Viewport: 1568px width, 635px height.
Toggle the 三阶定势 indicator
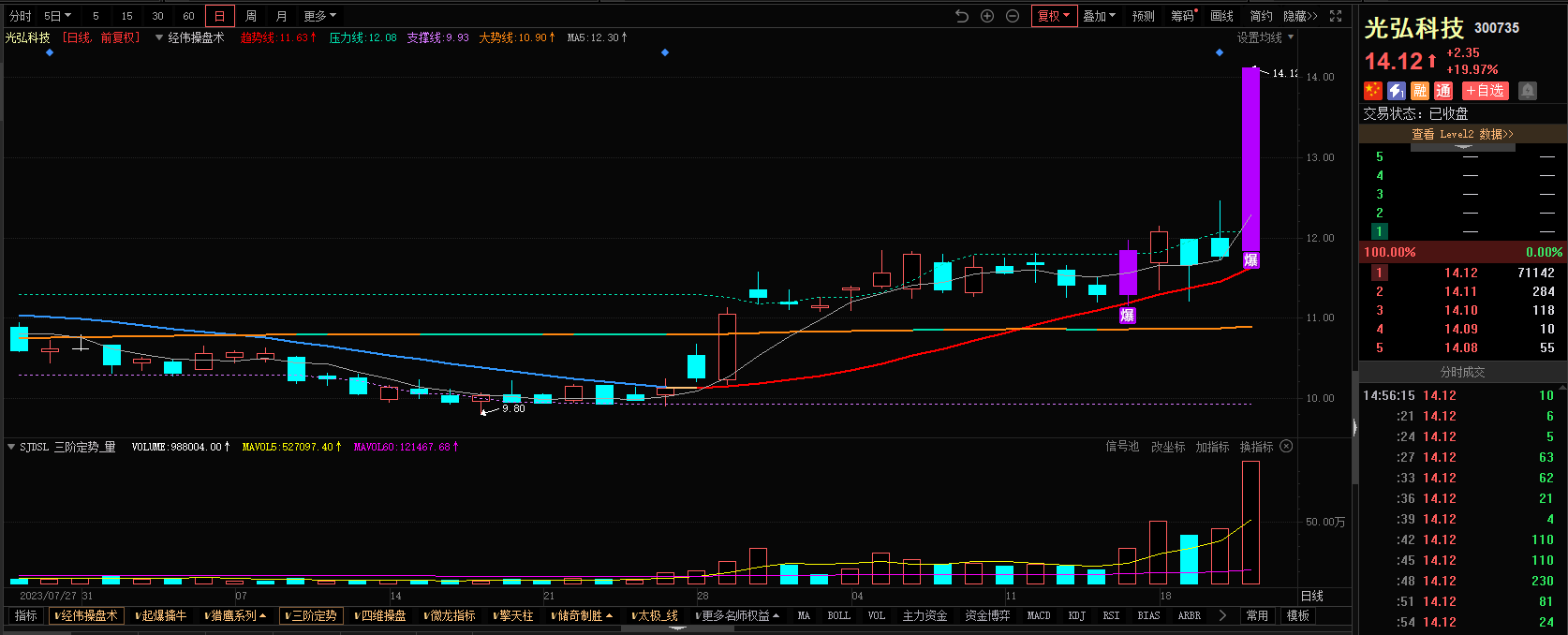tap(312, 615)
